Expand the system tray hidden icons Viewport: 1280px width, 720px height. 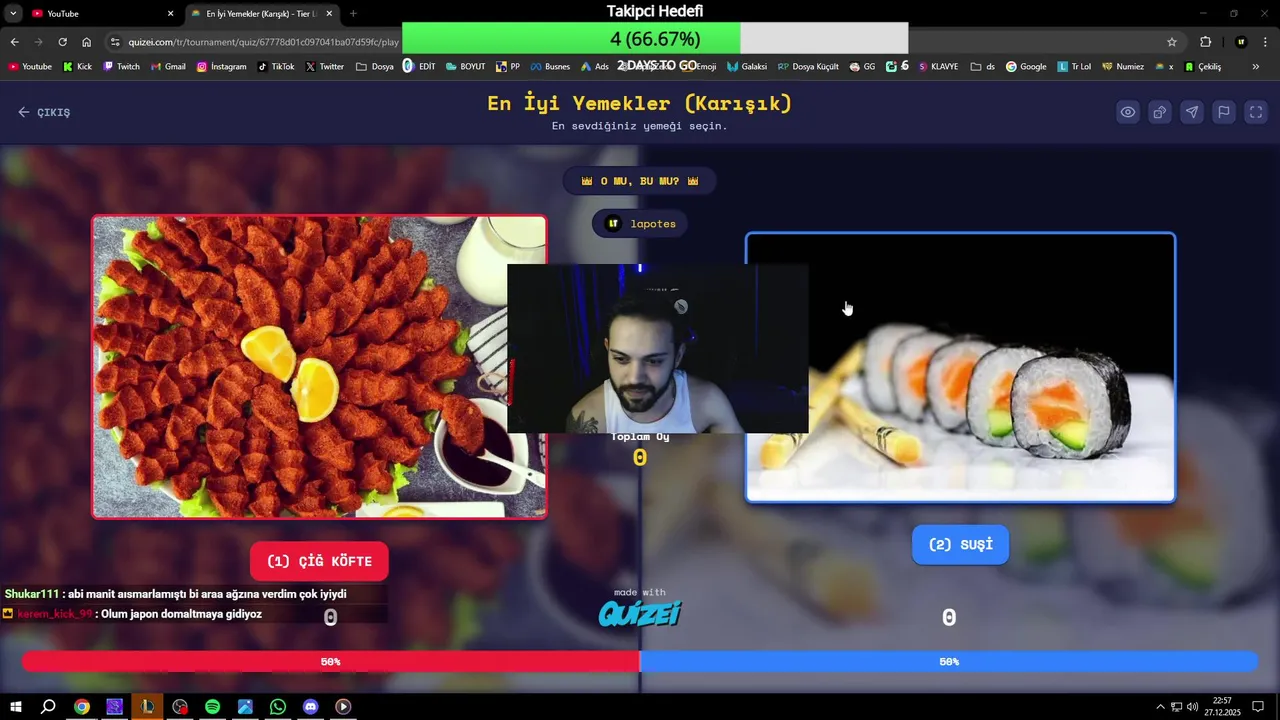coord(1160,707)
